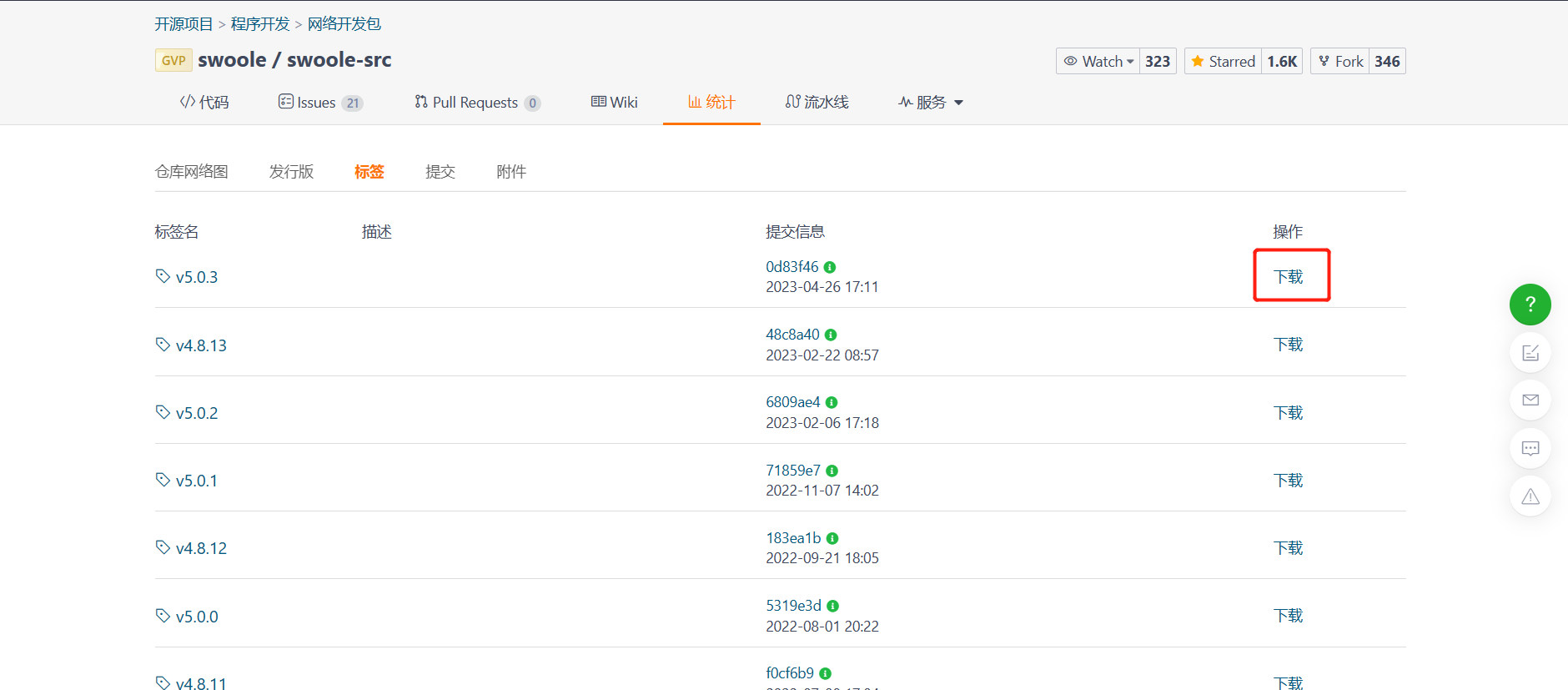
Task: Expand the Watch dropdown
Action: [1098, 61]
